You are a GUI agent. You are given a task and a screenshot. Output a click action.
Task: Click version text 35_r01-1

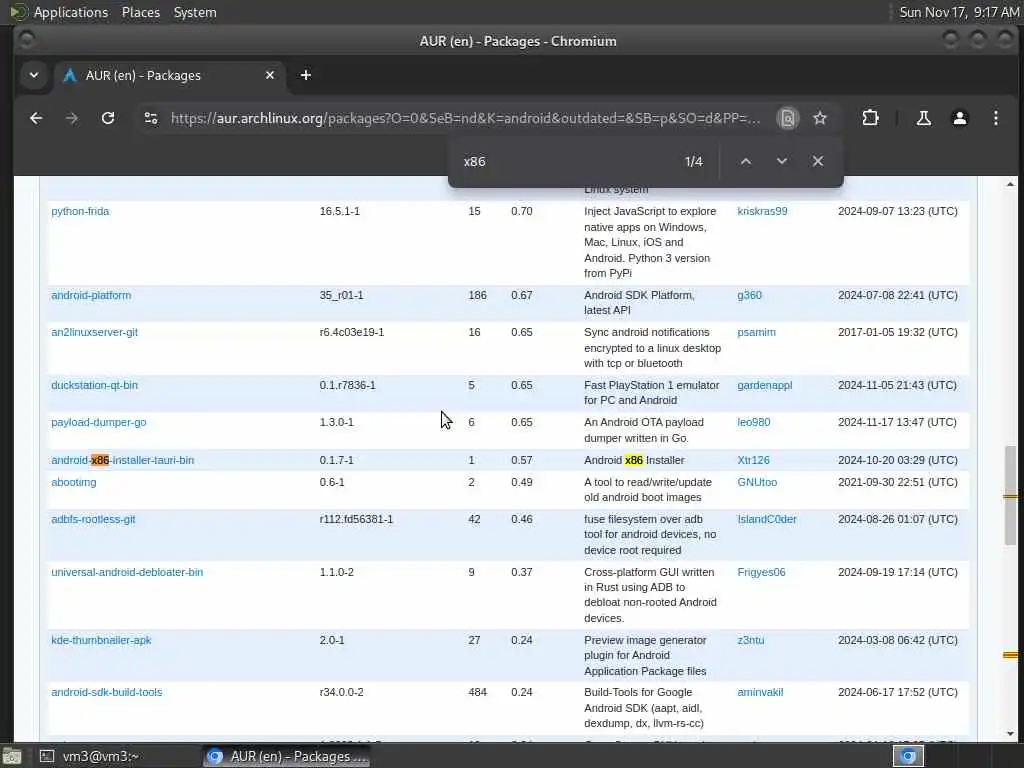(x=341, y=295)
